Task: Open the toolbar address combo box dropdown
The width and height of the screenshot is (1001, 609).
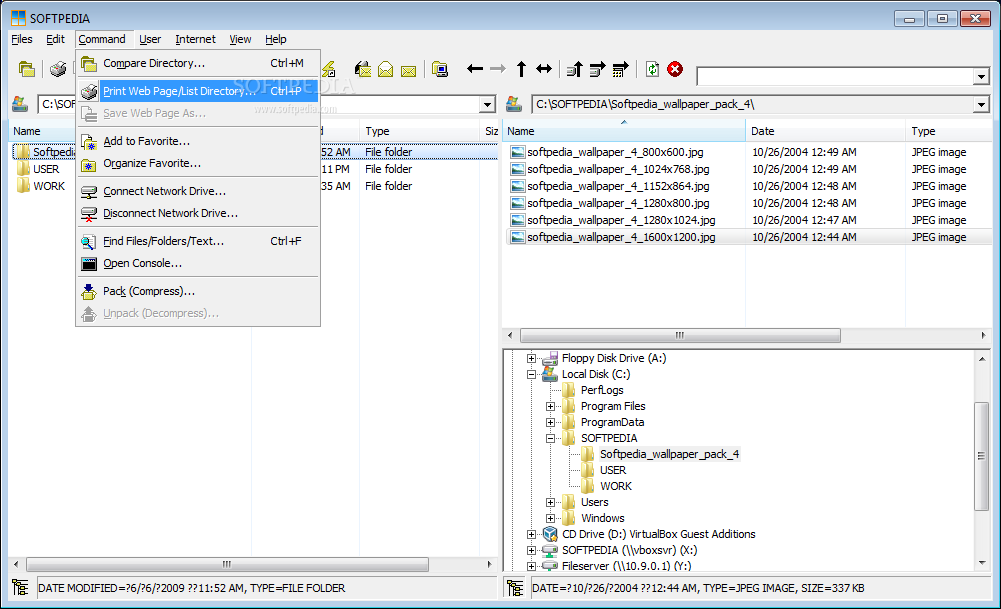Action: 982,77
